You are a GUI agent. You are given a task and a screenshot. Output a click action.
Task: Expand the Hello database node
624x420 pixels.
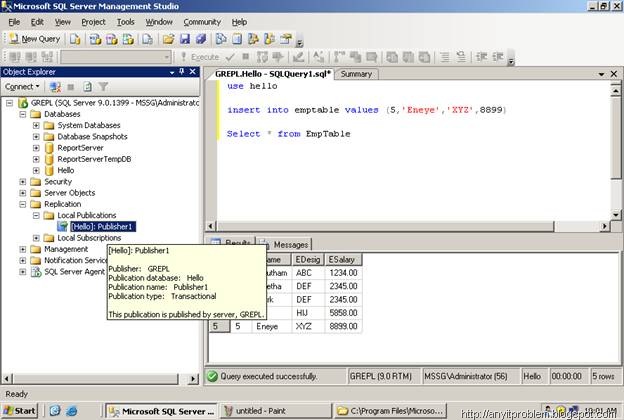pos(36,170)
